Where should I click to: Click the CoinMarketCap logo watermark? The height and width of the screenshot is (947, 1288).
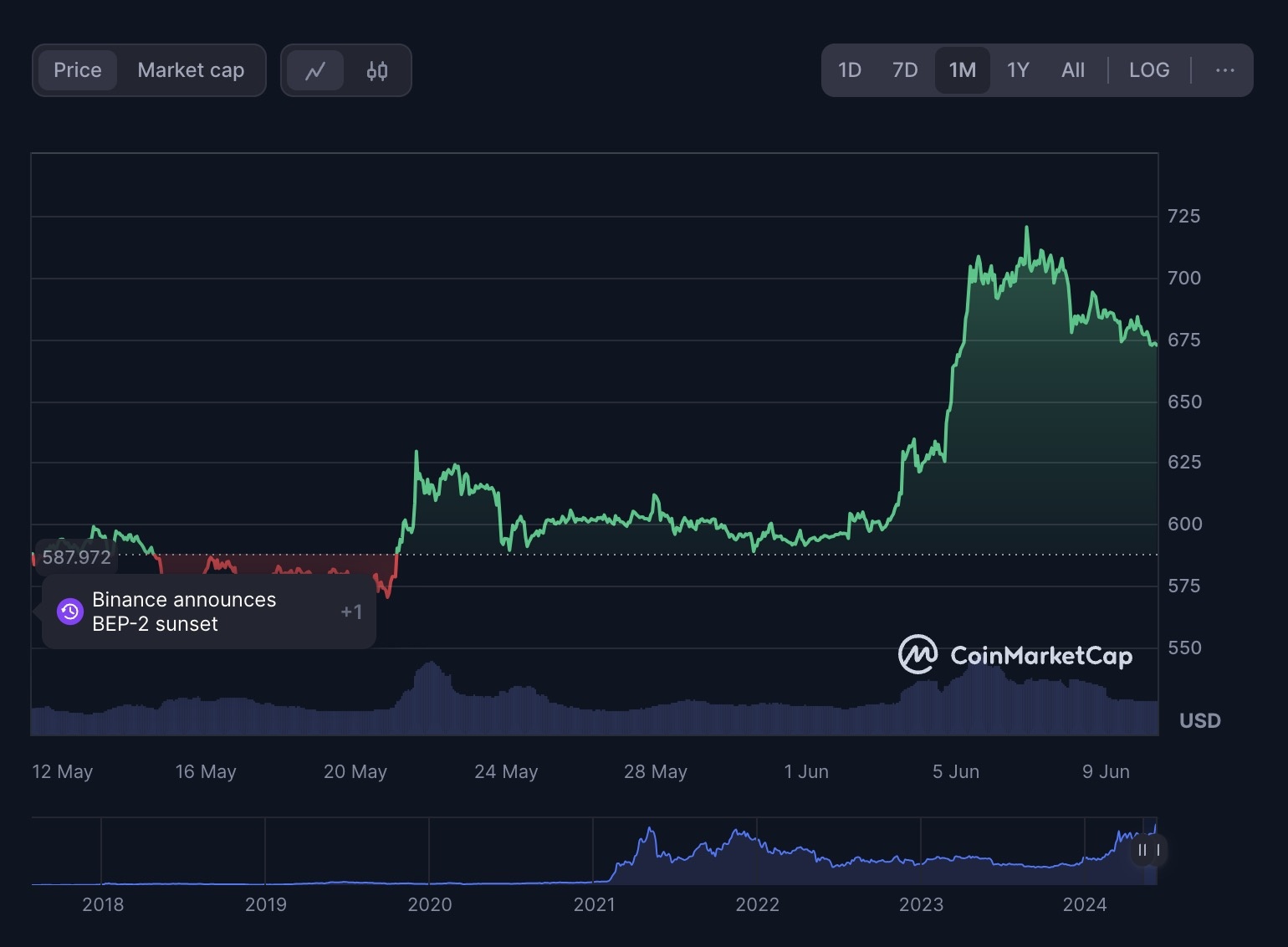[1015, 655]
